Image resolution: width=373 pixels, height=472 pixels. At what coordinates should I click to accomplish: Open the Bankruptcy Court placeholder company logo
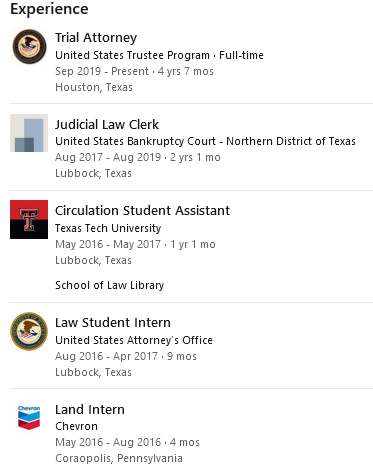click(29, 133)
